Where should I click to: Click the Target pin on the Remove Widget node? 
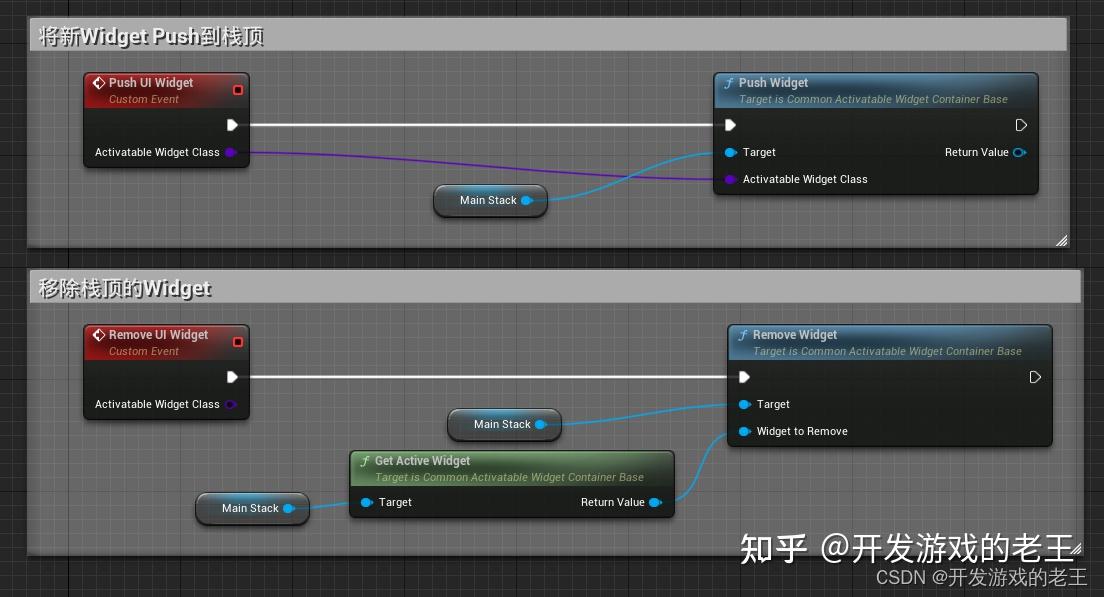coord(744,404)
